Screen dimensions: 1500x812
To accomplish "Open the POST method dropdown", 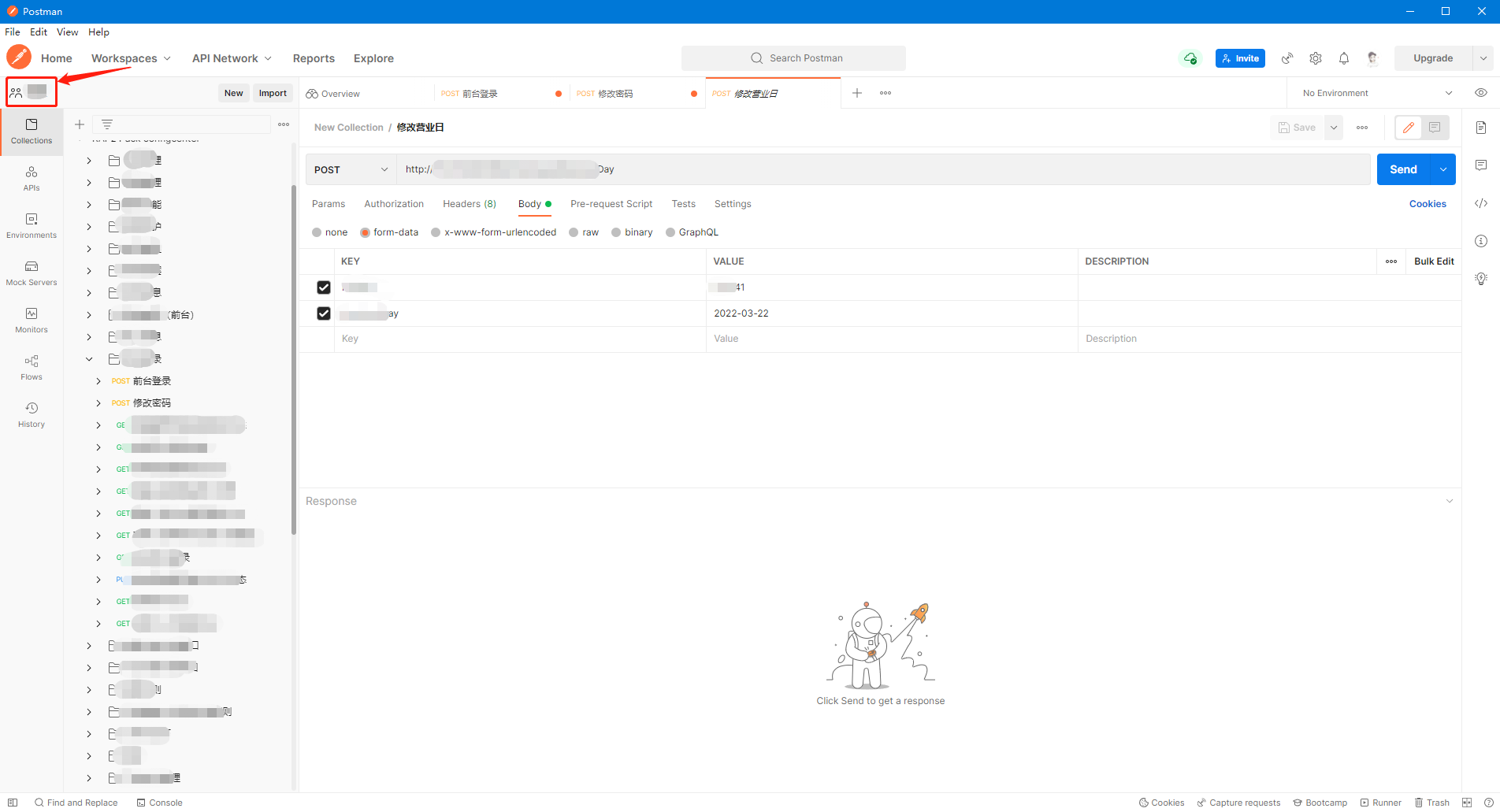I will (351, 169).
